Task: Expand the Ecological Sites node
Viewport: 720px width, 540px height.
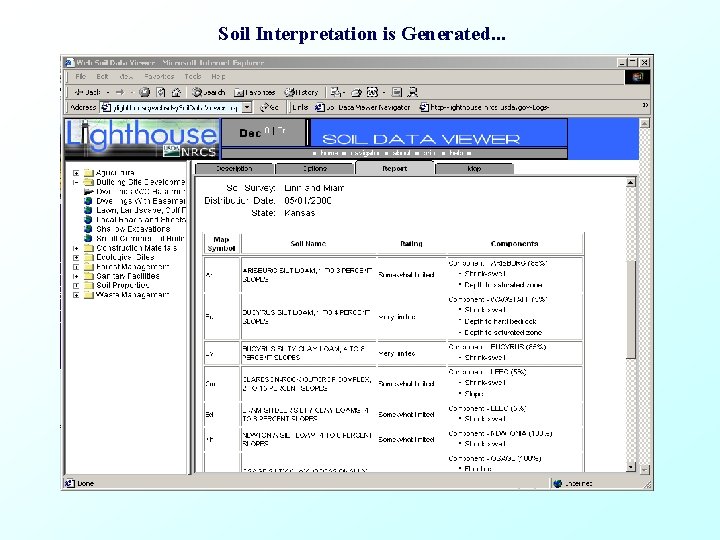Action: (76, 258)
